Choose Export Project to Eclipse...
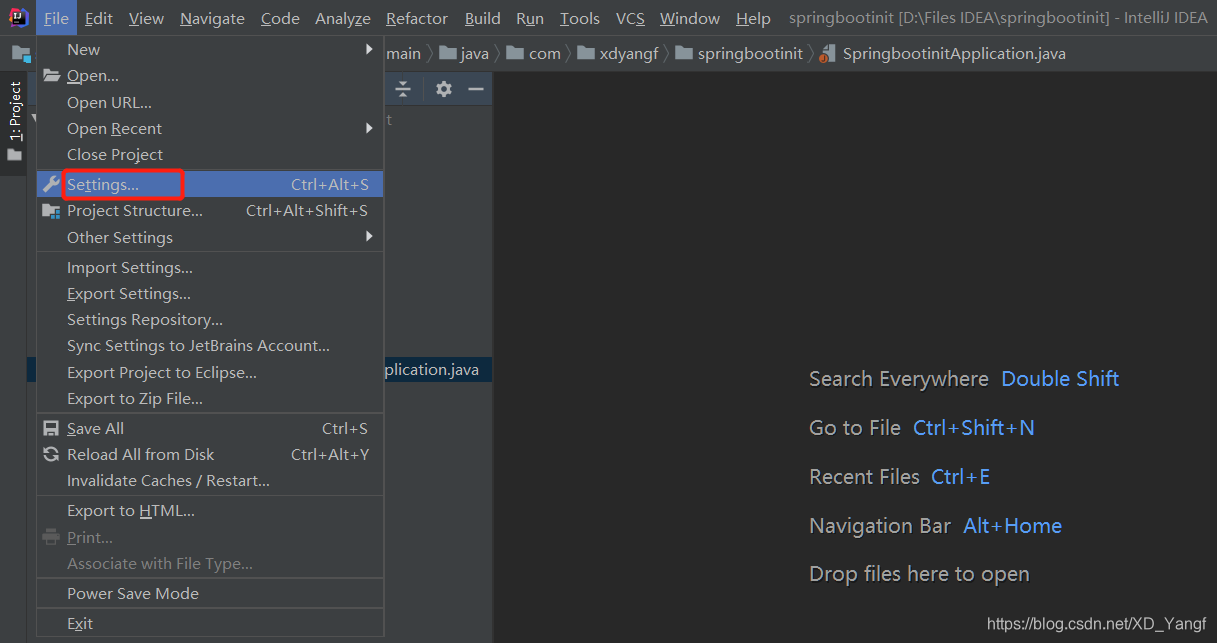The height and width of the screenshot is (643, 1217). click(210, 372)
